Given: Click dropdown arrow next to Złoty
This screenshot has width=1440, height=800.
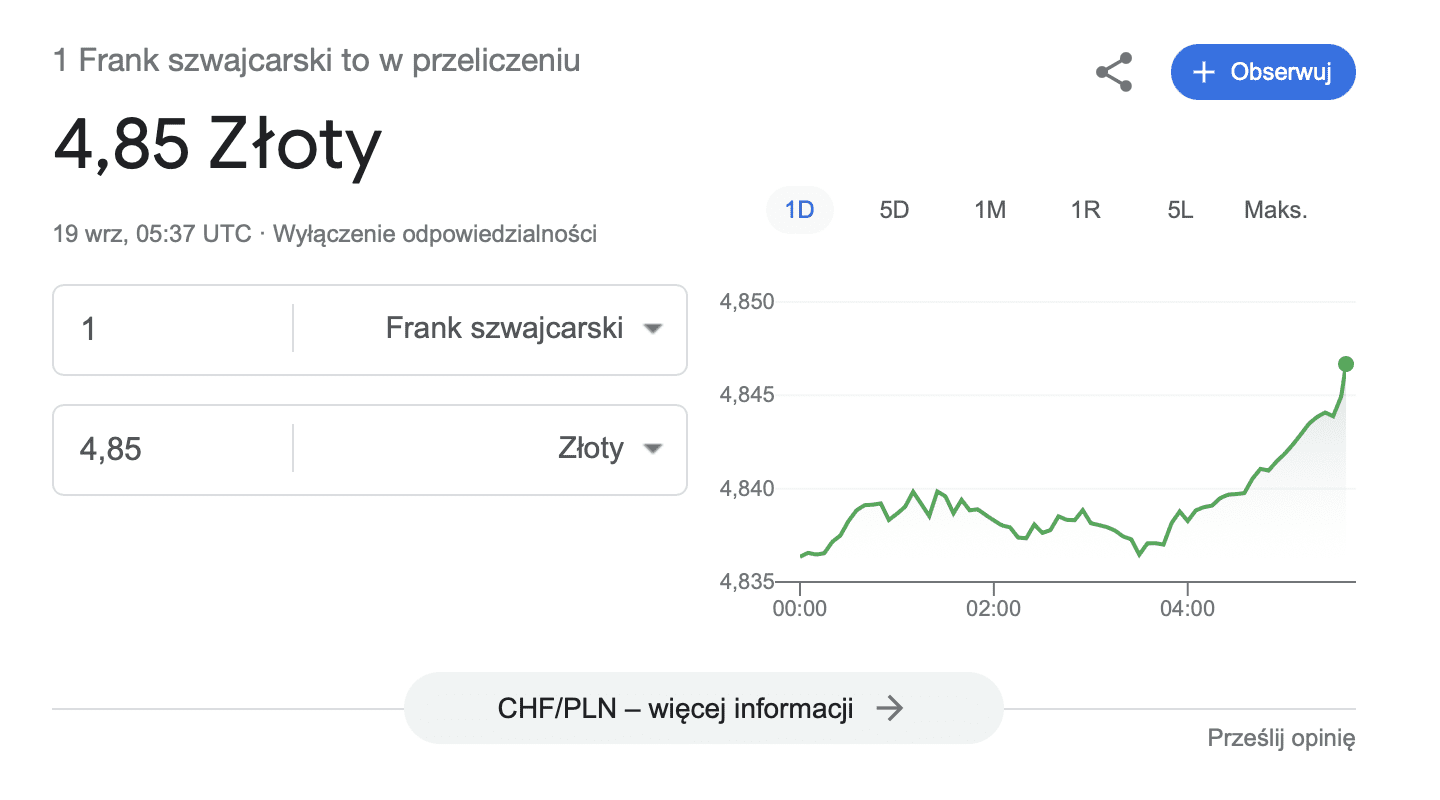Looking at the screenshot, I should point(653,449).
